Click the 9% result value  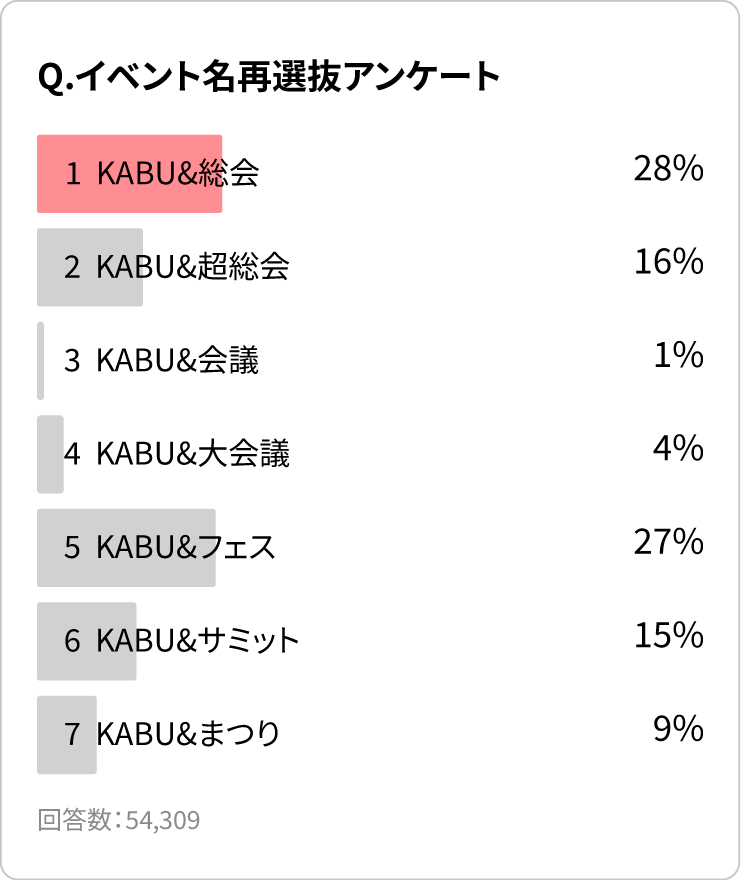[678, 729]
